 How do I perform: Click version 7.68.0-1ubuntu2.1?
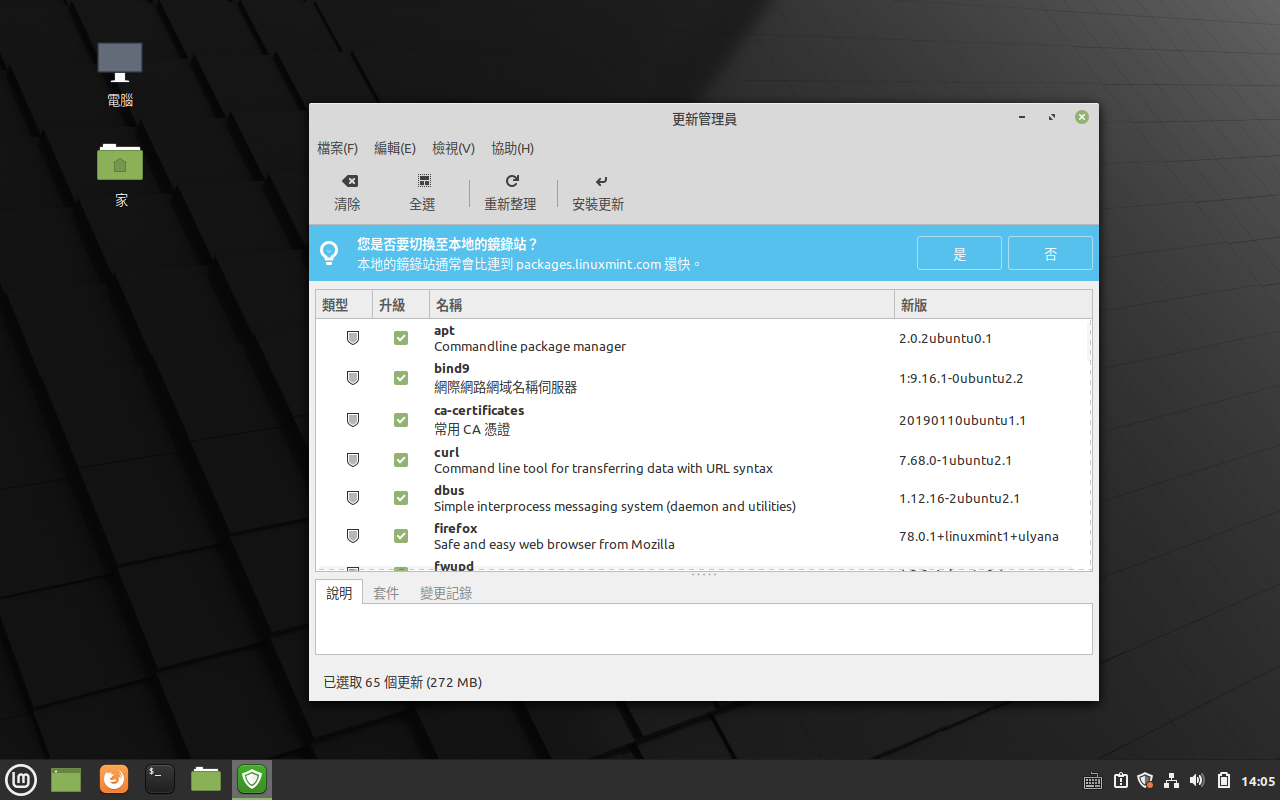coord(955,460)
